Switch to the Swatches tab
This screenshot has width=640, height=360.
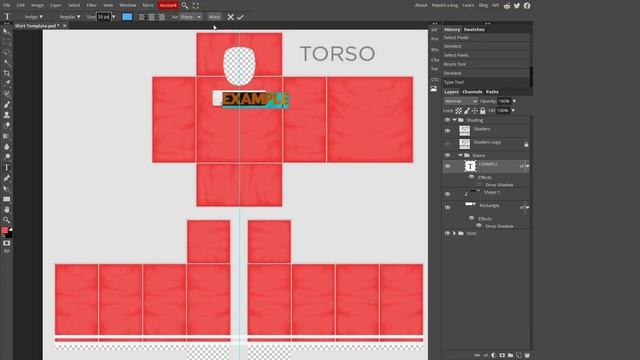click(474, 29)
